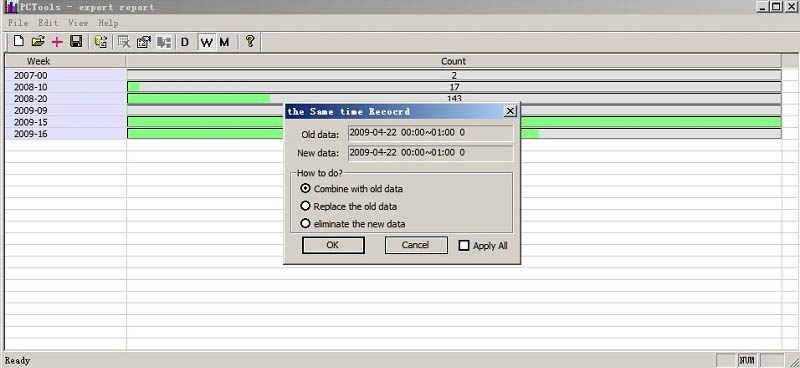800x368 pixels.
Task: Open a file with the folder icon
Action: click(38, 41)
